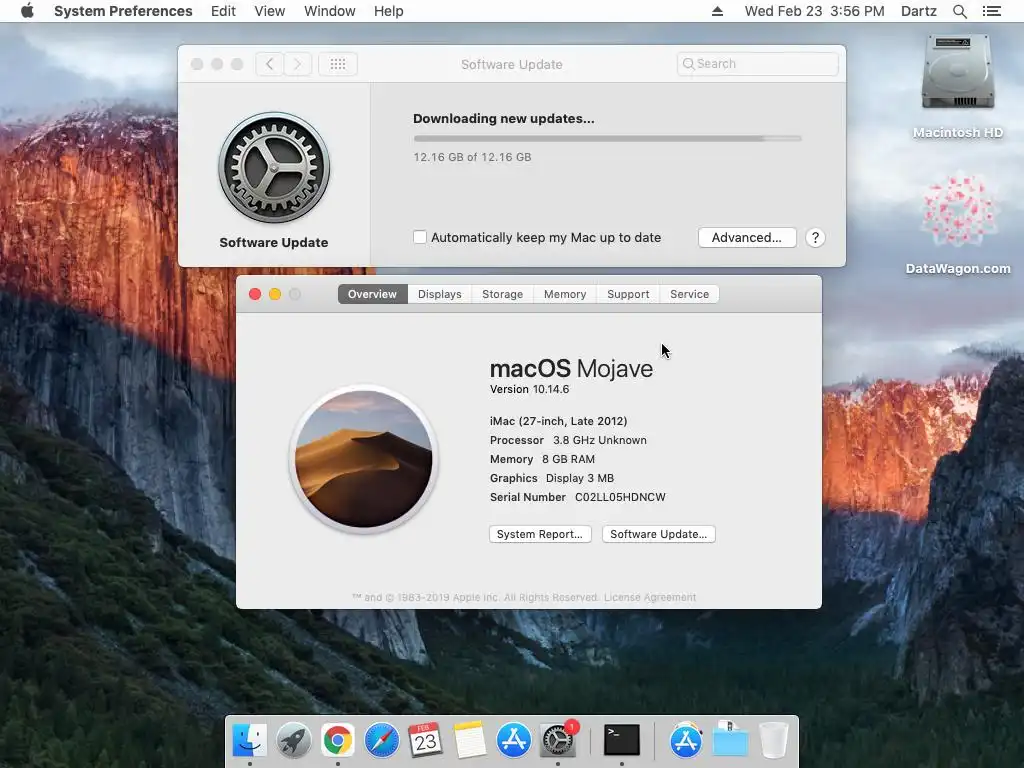Launch Launchpad rocket in Dock

point(294,740)
